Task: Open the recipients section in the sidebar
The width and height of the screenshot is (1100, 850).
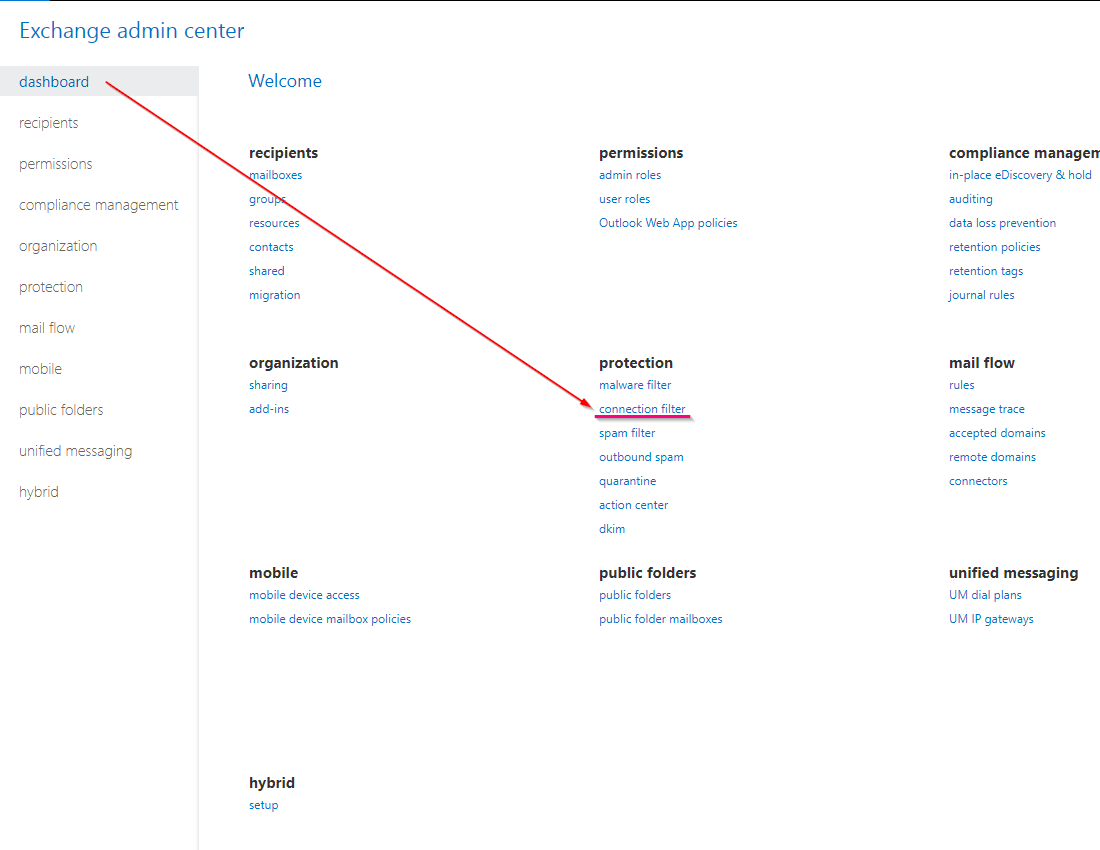Action: coord(48,122)
